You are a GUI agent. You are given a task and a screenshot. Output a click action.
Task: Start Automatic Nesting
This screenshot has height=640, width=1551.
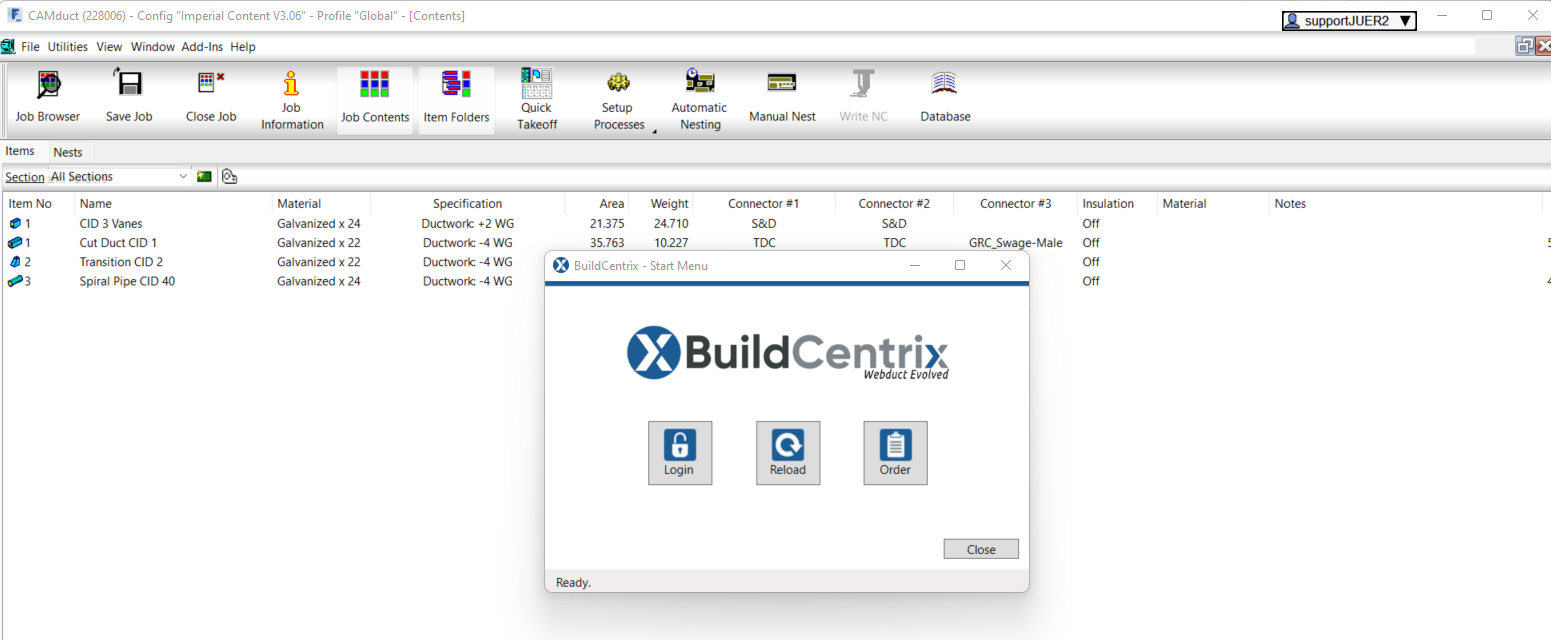[x=699, y=97]
